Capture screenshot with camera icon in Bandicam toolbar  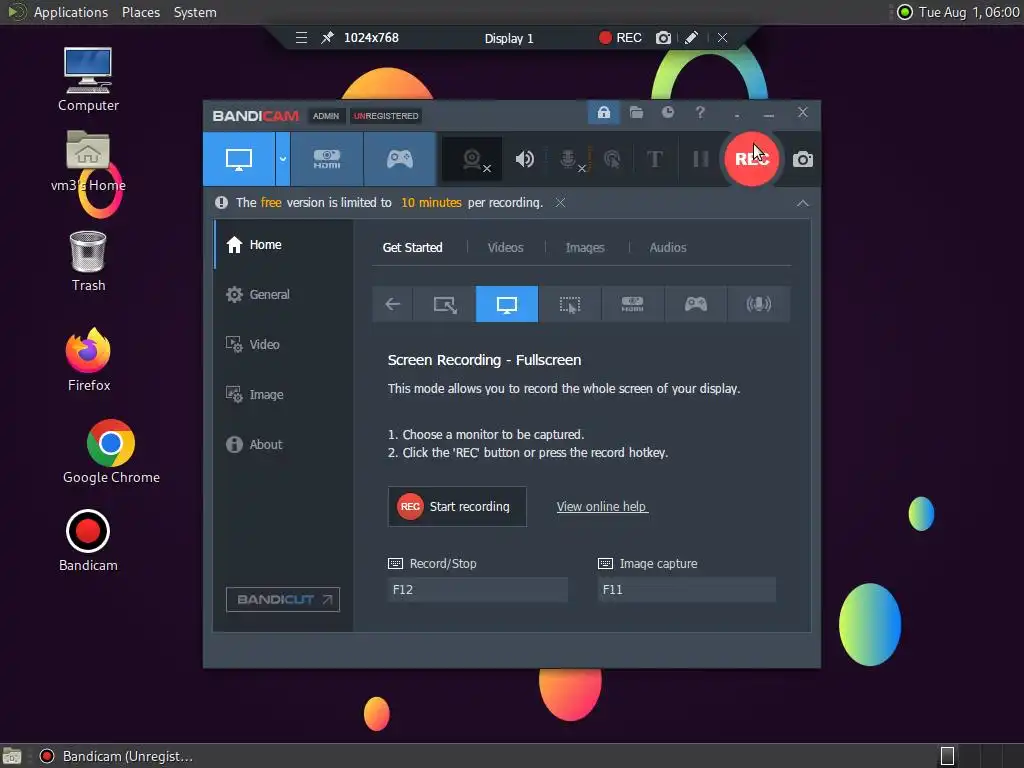click(x=803, y=159)
